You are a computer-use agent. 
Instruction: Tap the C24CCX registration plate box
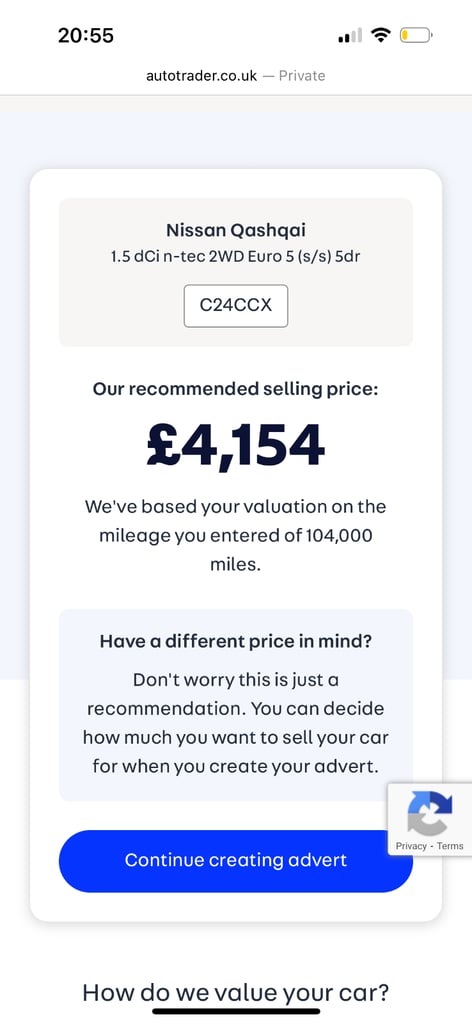tap(236, 306)
